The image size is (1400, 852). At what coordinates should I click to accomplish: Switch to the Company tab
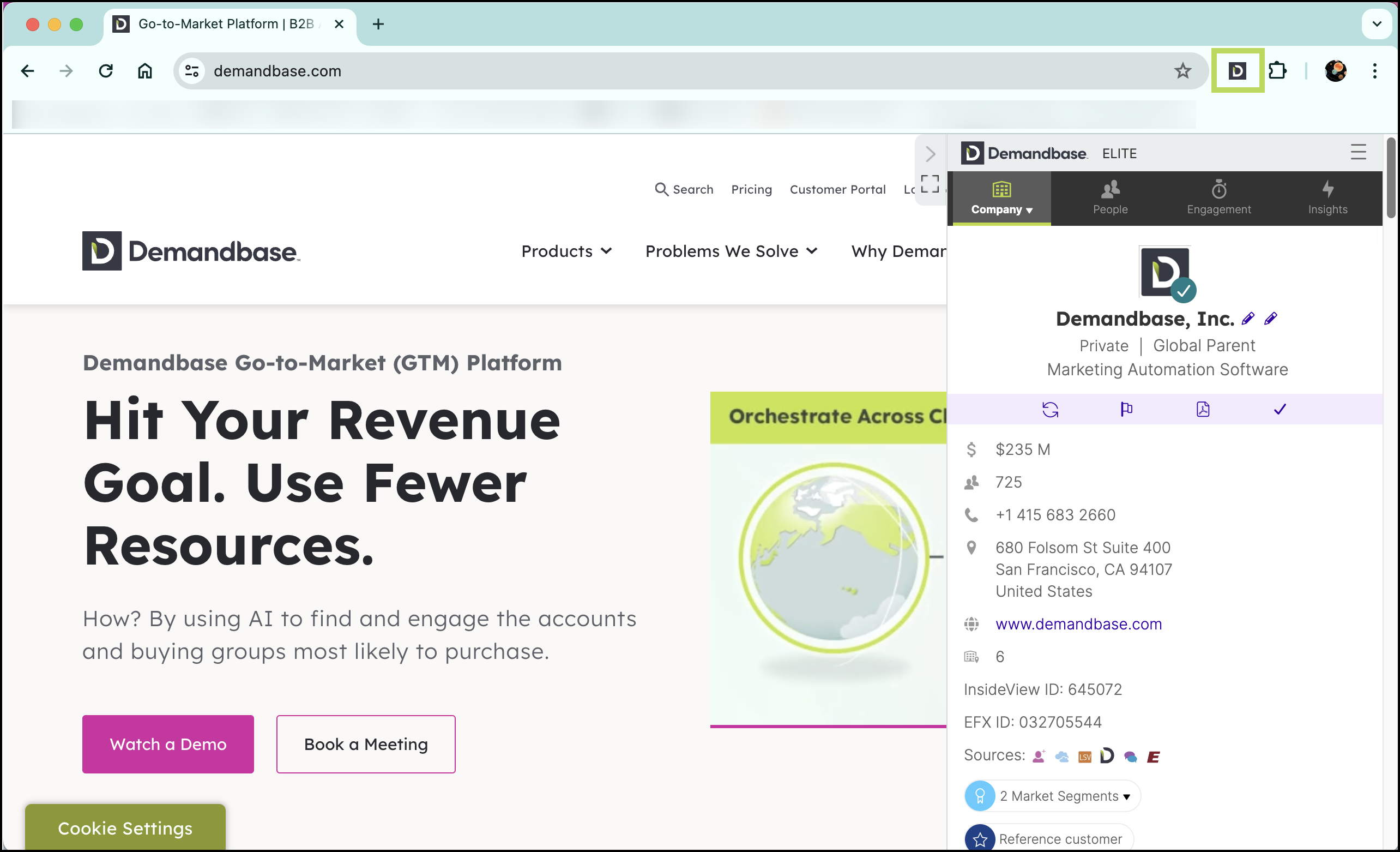1001,199
